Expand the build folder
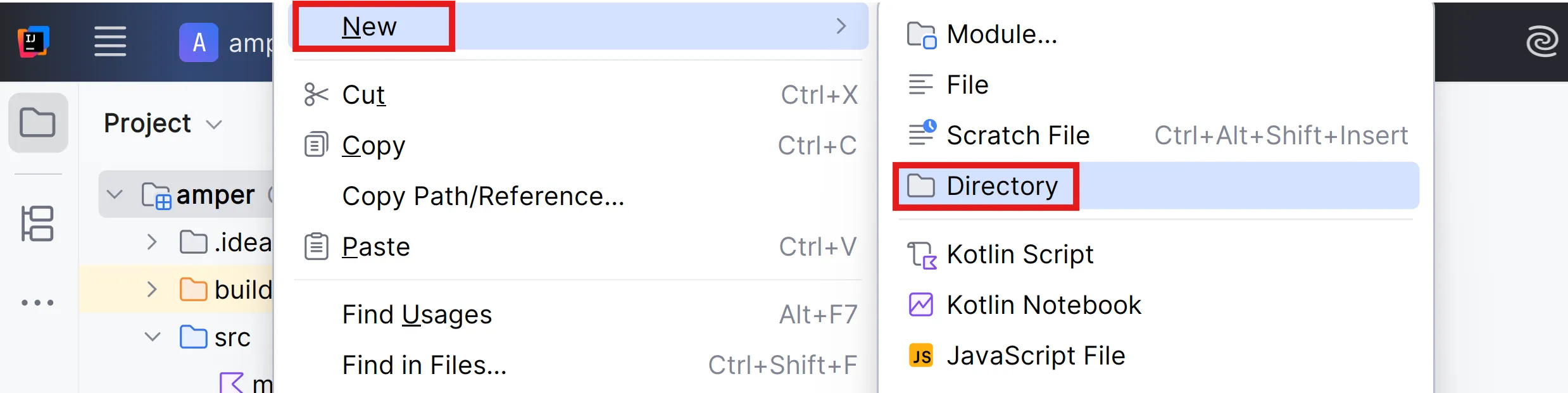Image resolution: width=1568 pixels, height=393 pixels. pos(151,290)
